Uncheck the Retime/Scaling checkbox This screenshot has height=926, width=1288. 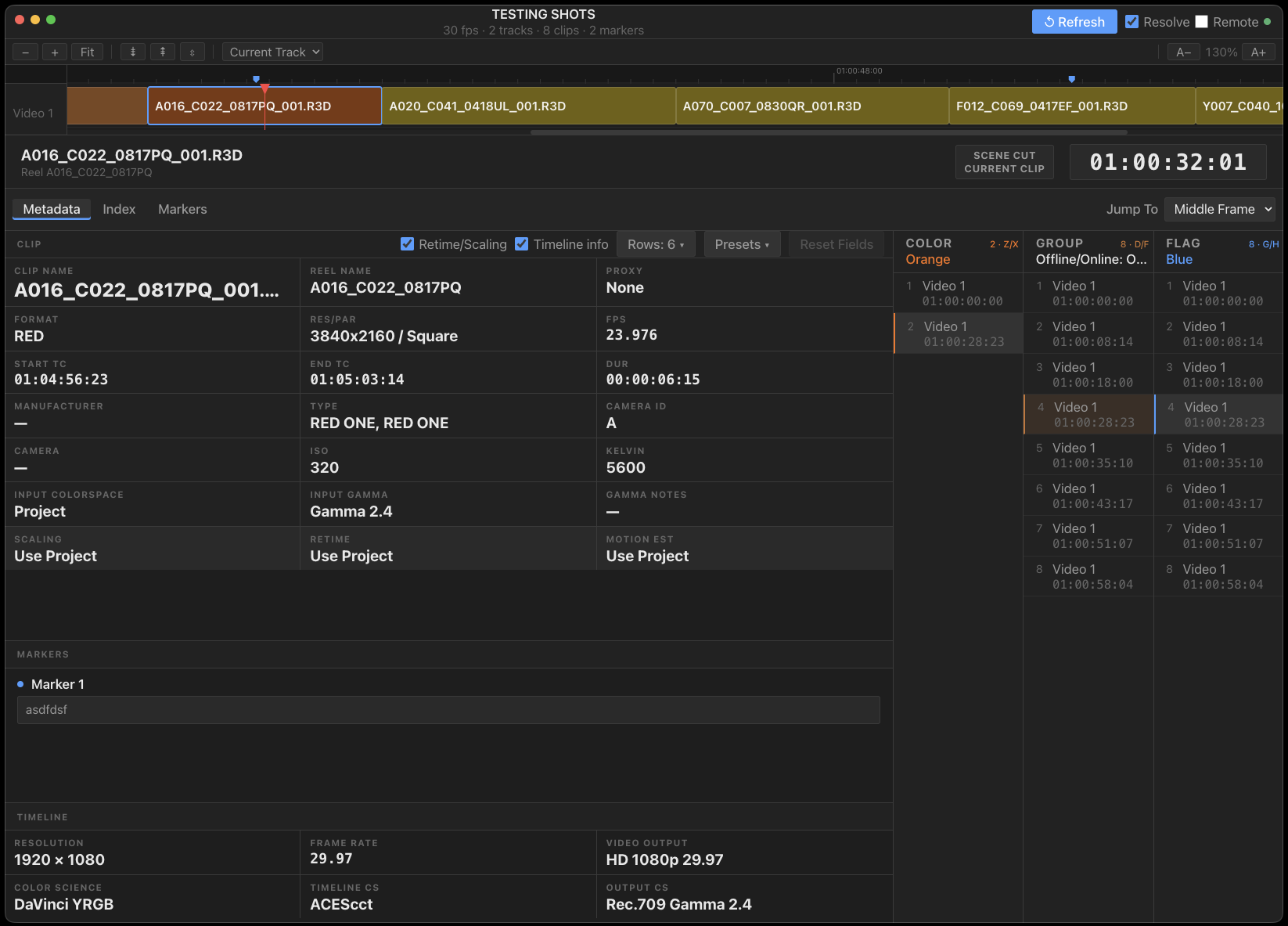click(407, 244)
